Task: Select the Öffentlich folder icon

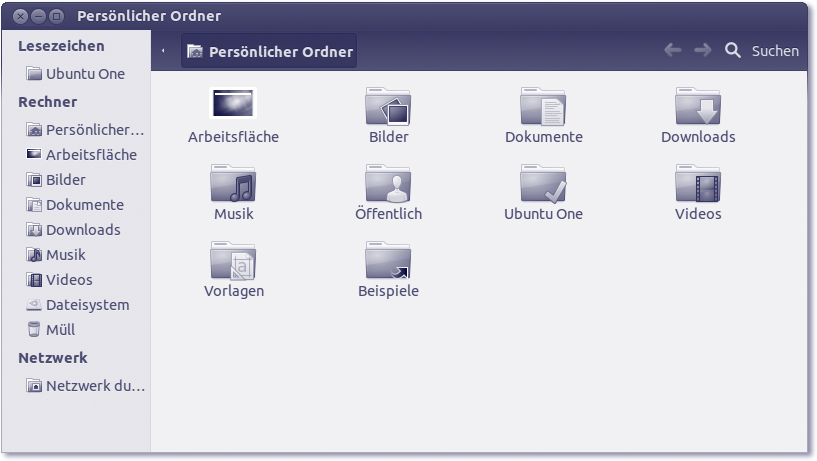Action: point(388,184)
